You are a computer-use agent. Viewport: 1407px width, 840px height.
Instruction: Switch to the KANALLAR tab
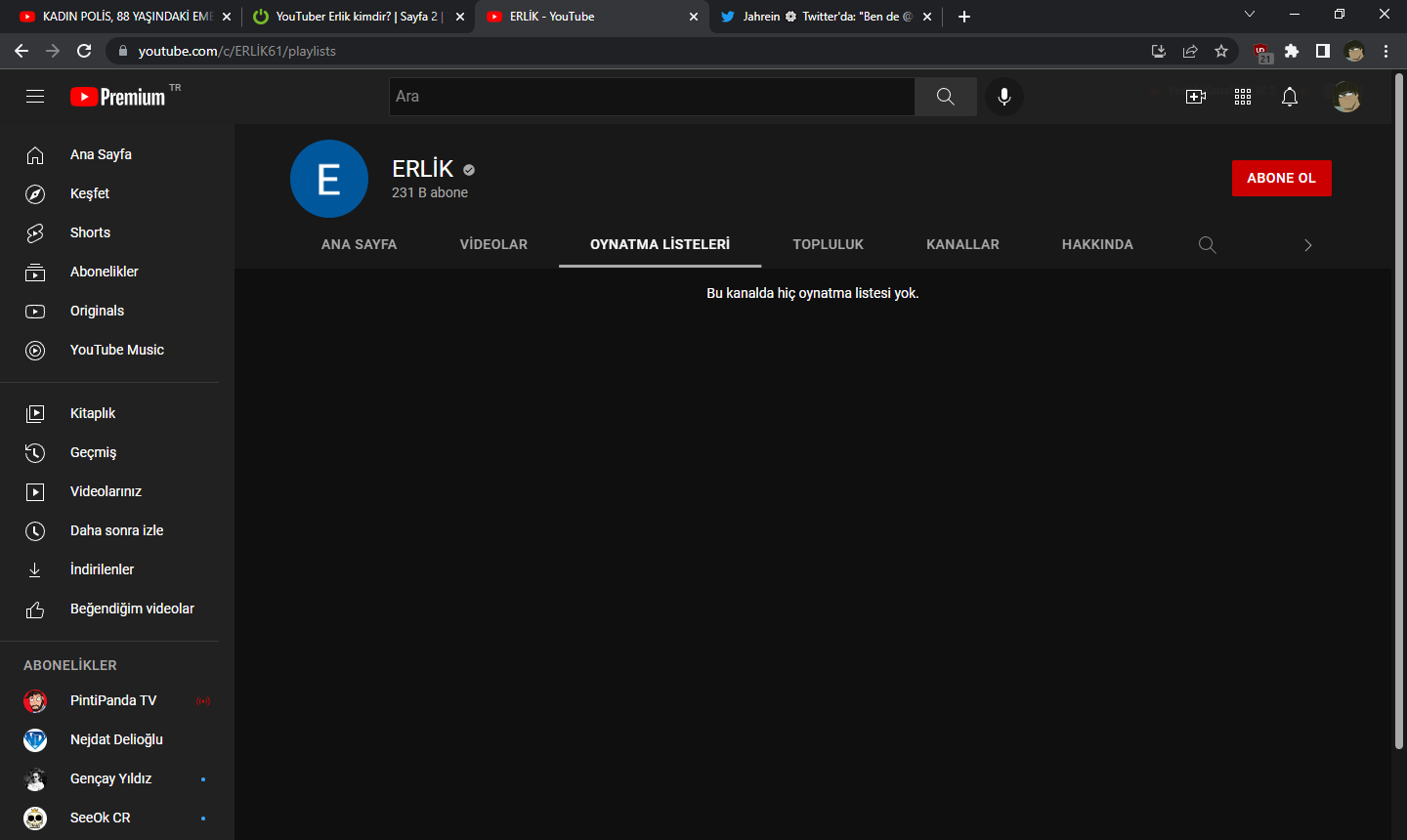click(962, 244)
